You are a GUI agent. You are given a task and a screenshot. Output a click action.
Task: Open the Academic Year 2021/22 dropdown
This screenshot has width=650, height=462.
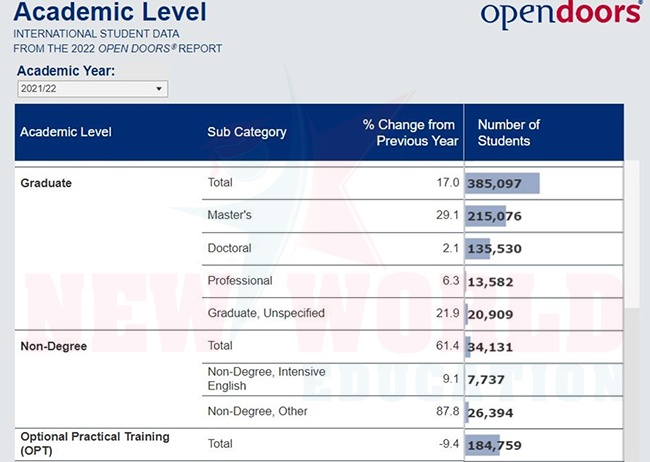point(92,90)
